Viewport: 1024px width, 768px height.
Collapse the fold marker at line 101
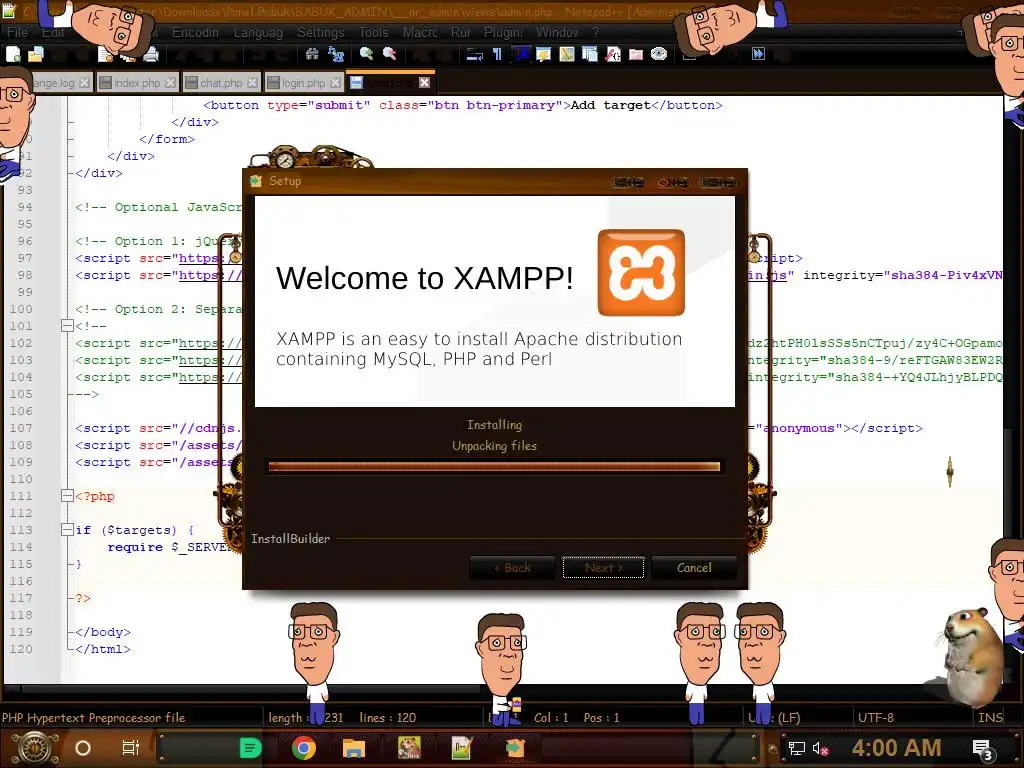67,325
